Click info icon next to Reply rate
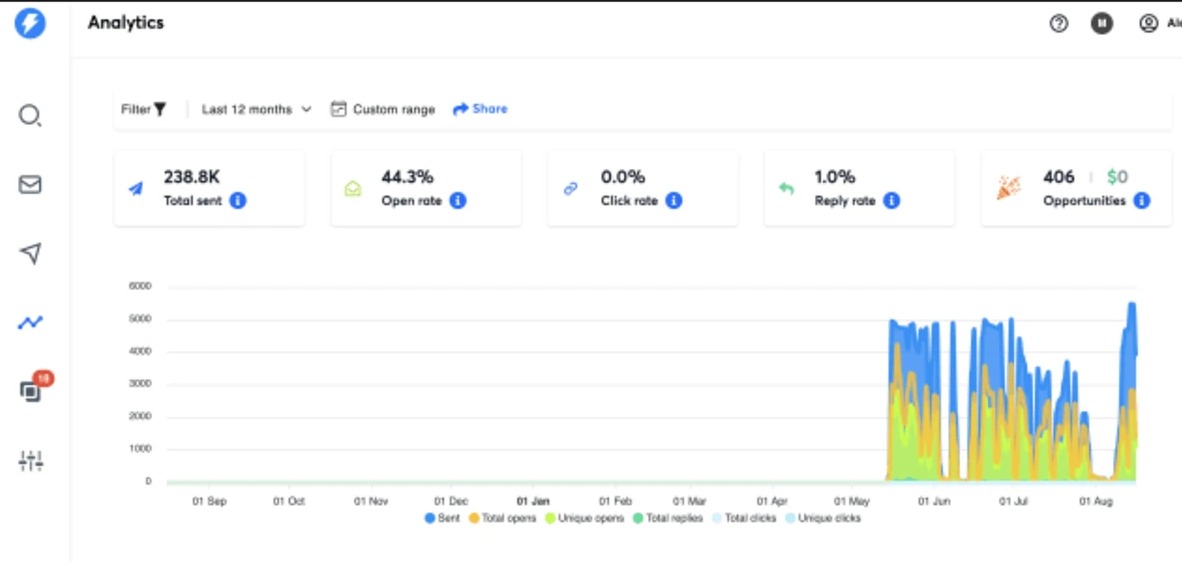This screenshot has width=1182, height=563. (891, 201)
